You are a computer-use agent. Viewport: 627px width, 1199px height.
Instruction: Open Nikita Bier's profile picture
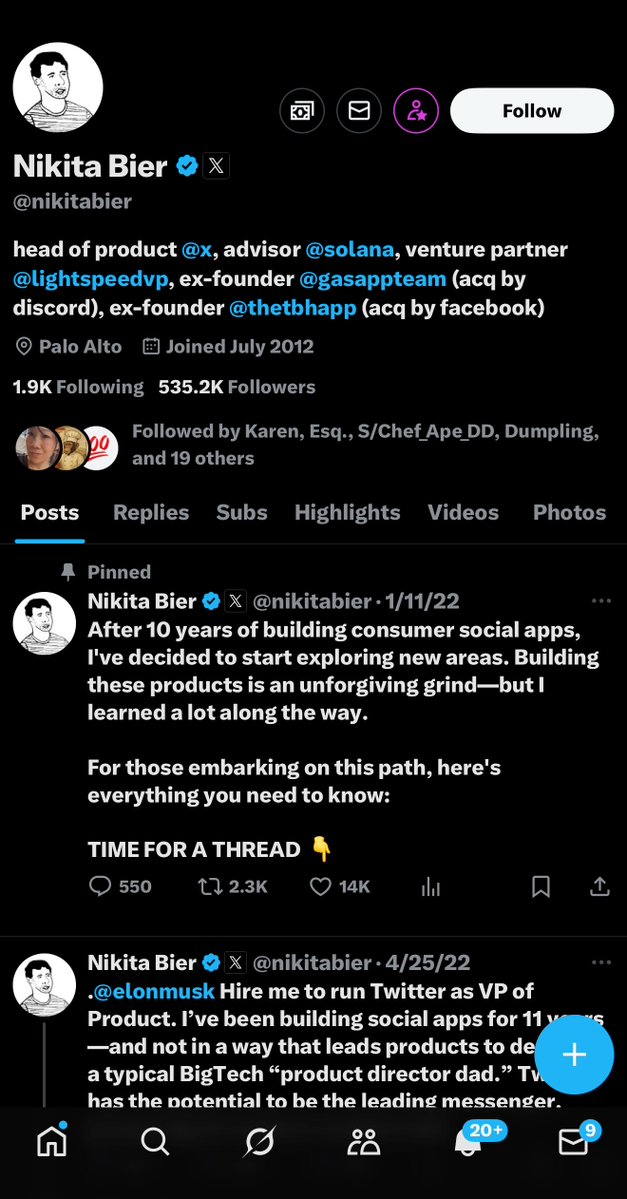[x=58, y=87]
